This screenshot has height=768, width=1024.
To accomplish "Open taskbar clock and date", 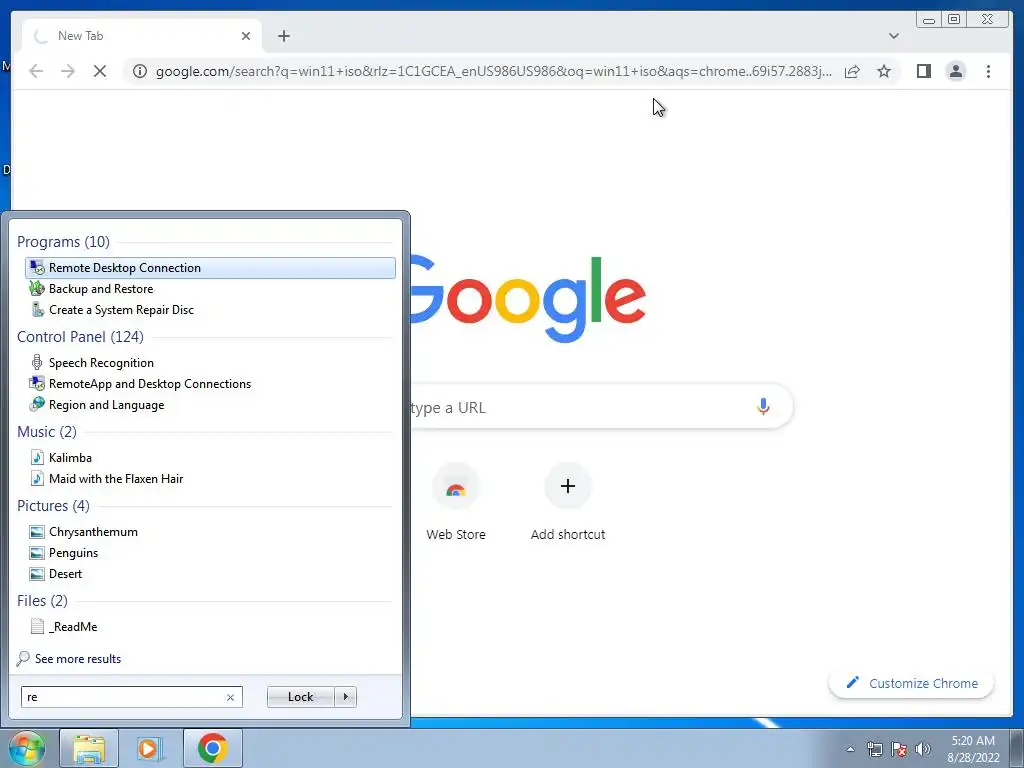I will pyautogui.click(x=973, y=749).
